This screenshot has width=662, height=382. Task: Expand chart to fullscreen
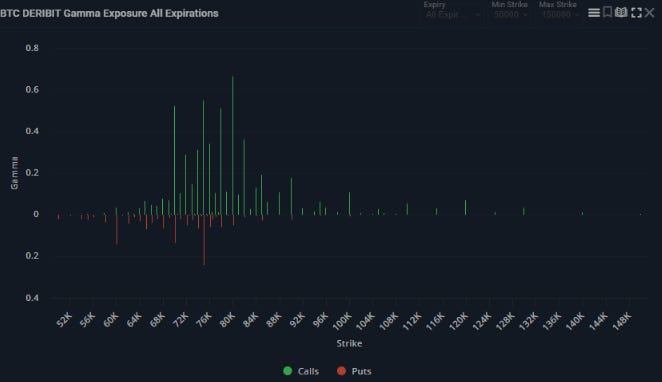(636, 13)
